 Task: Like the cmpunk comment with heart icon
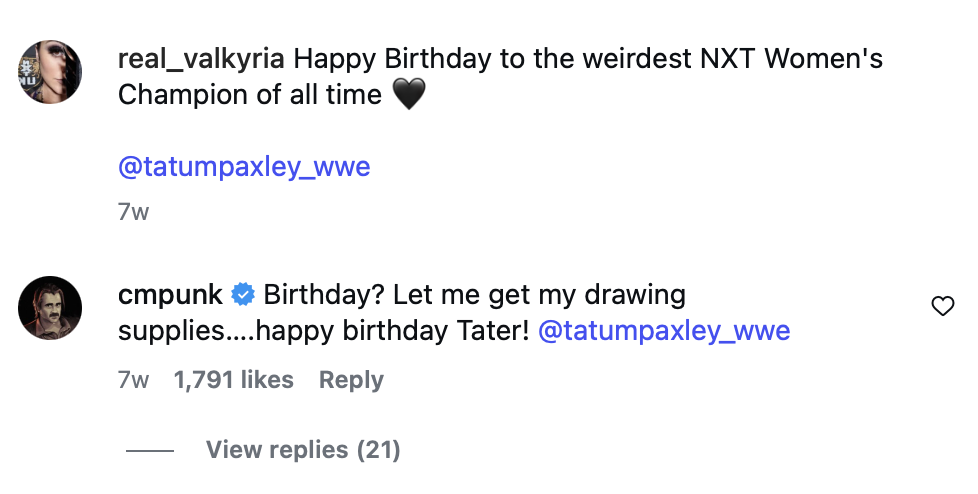tap(942, 307)
